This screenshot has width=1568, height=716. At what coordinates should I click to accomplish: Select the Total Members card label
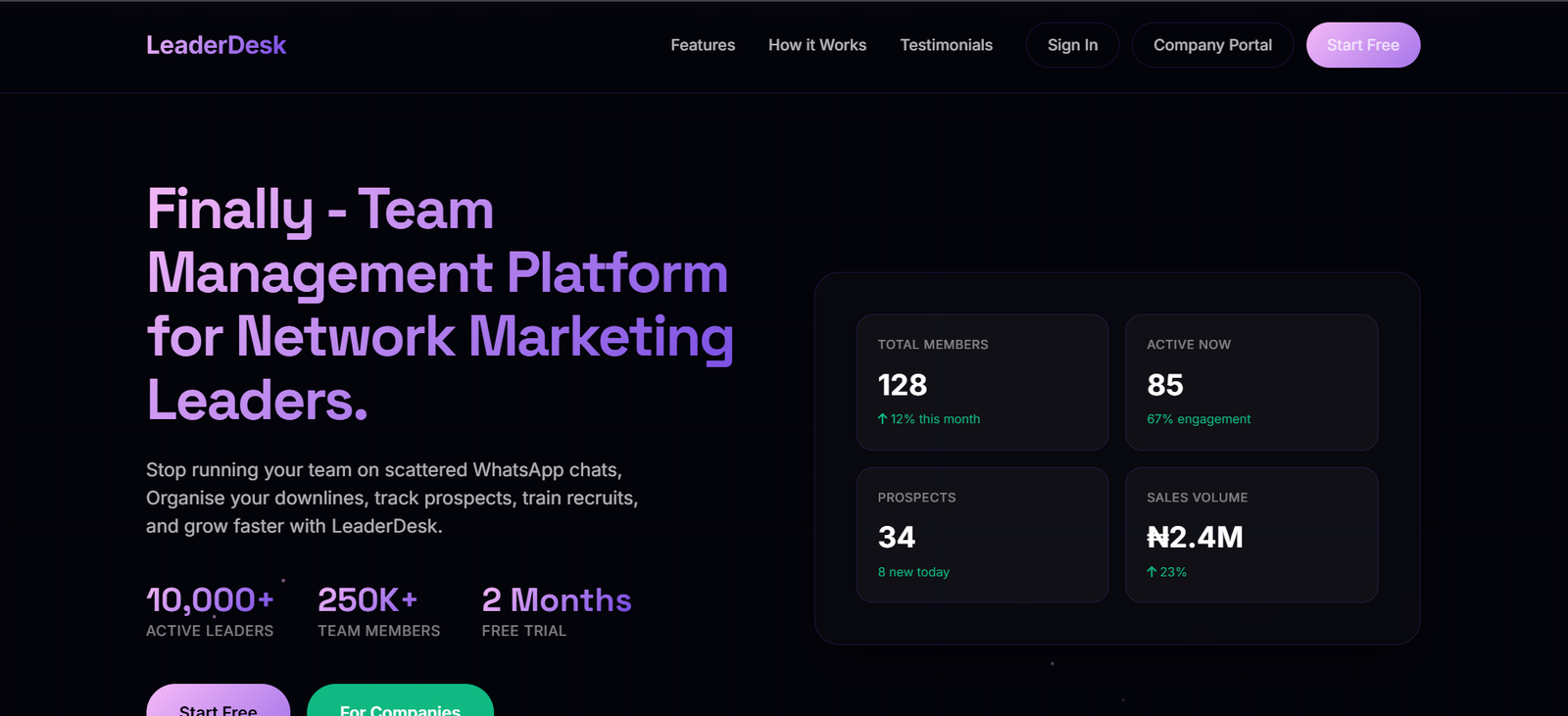click(933, 345)
